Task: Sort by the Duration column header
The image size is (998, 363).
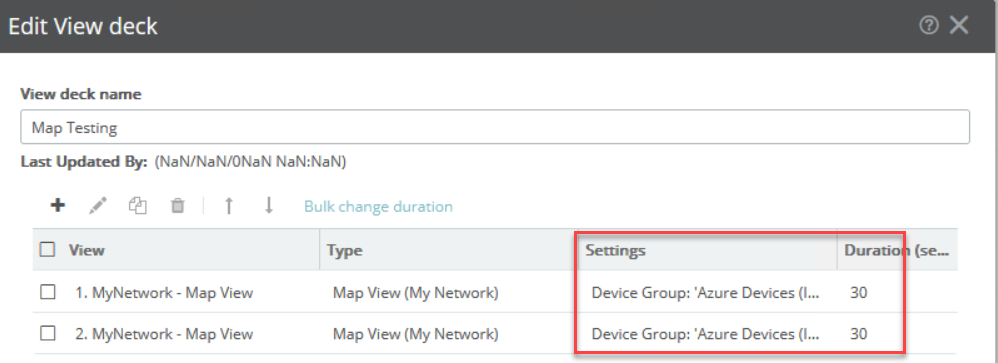Action: 897,250
